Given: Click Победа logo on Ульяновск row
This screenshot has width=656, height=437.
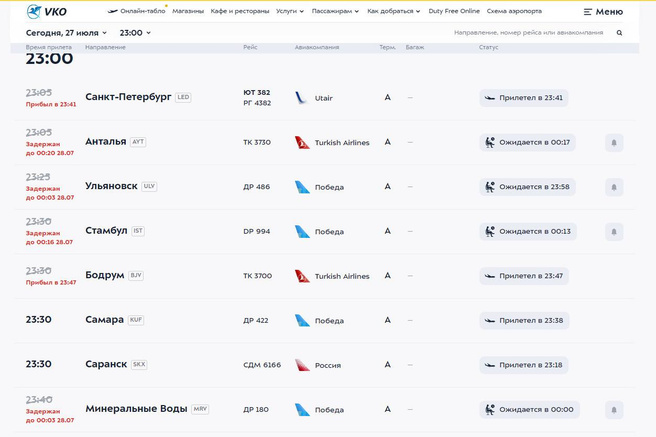Looking at the screenshot, I should point(302,187).
